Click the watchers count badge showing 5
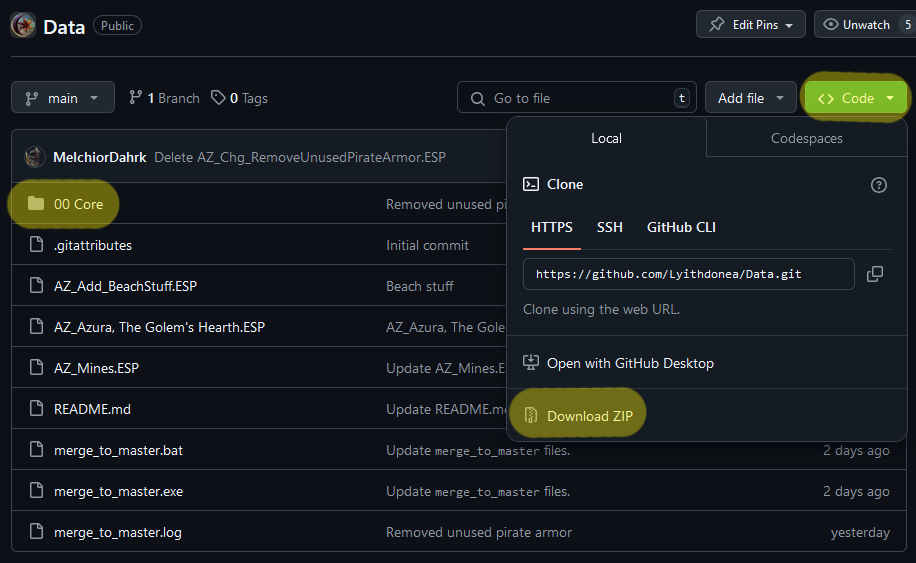Viewport: 916px width, 563px height. tap(907, 25)
